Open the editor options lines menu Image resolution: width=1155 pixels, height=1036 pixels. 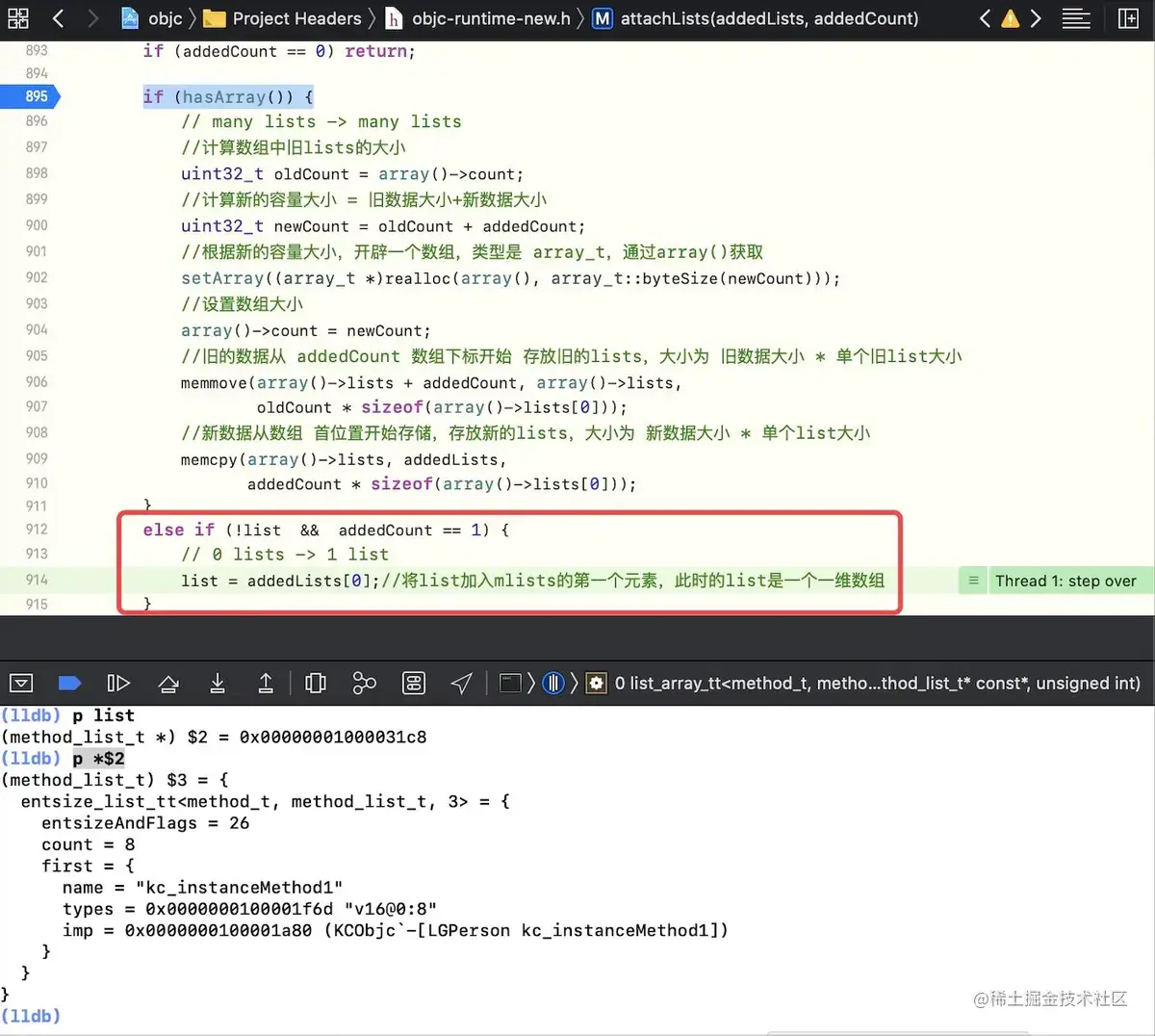[x=1076, y=18]
